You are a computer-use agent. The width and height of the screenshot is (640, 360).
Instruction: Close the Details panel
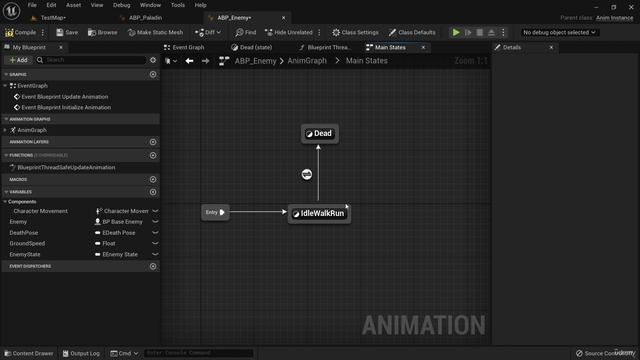pyautogui.click(x=551, y=47)
